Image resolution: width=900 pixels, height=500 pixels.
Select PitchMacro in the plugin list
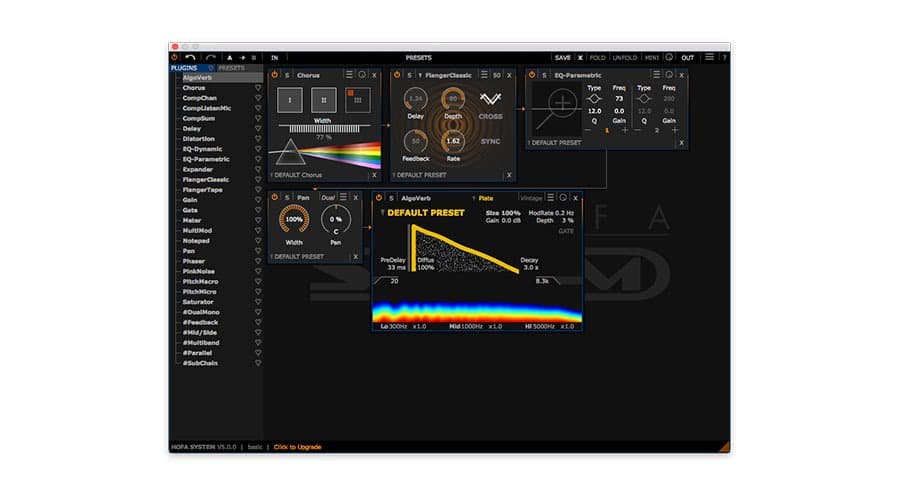[200, 281]
